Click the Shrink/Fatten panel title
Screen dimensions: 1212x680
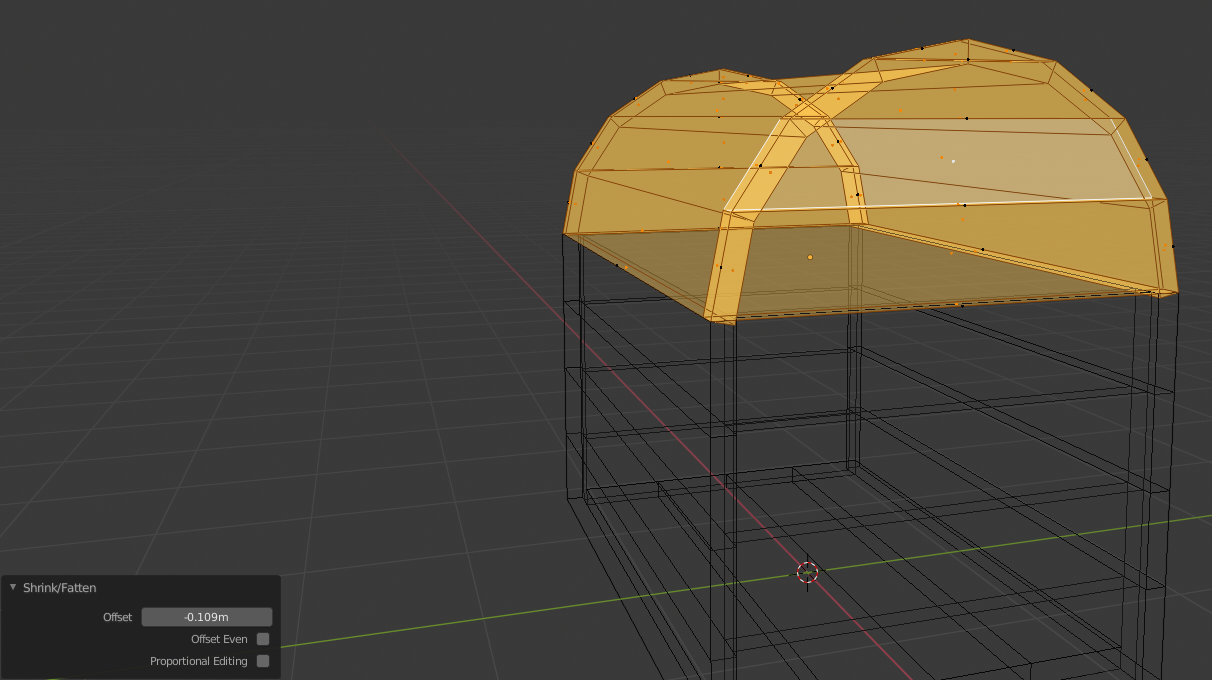60,588
